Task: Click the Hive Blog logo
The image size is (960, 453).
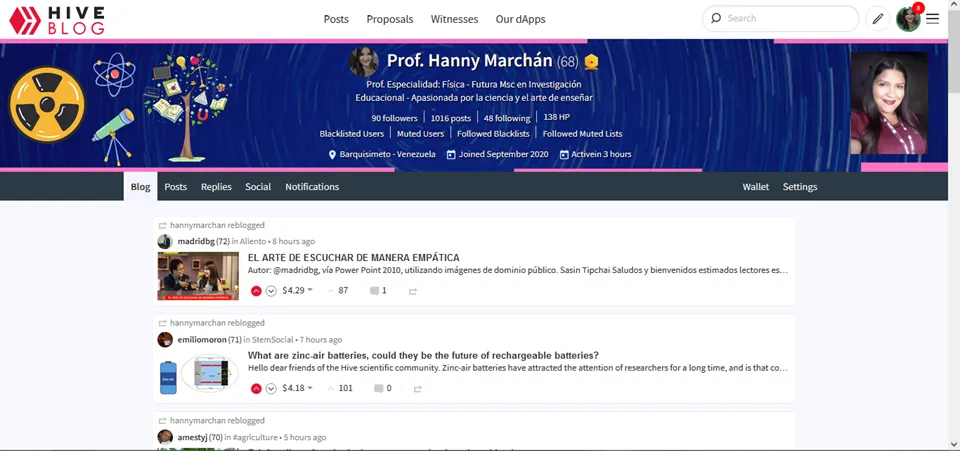Action: pos(56,20)
